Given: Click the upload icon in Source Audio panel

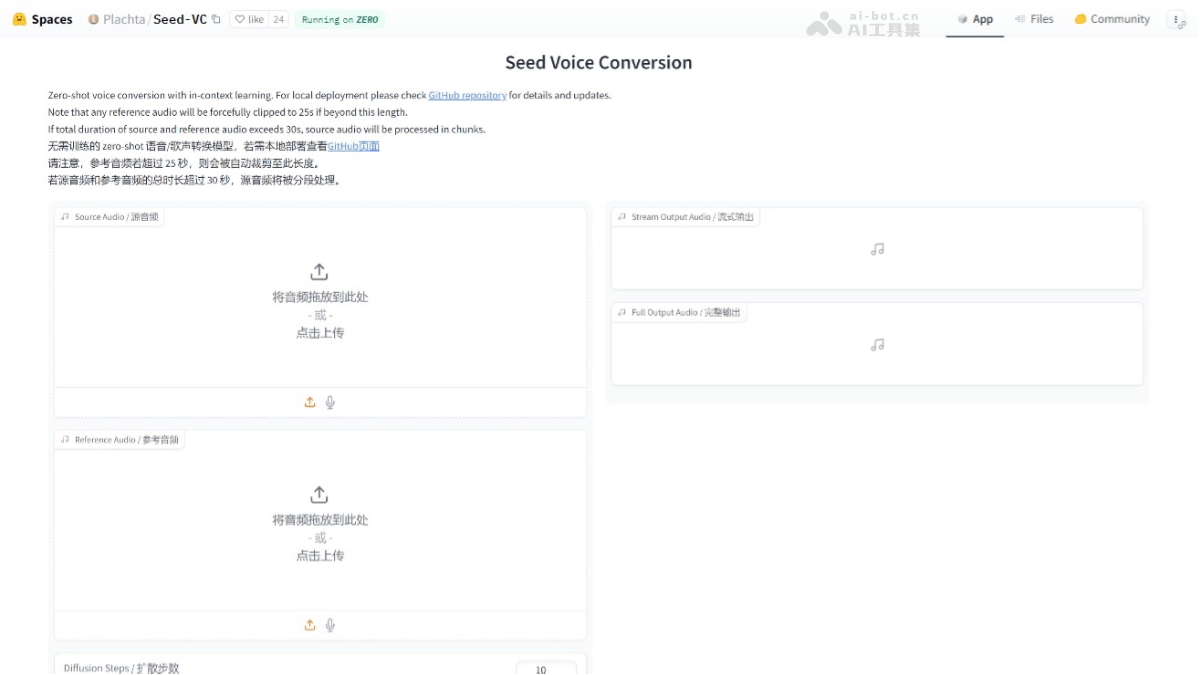Looking at the screenshot, I should point(310,402).
